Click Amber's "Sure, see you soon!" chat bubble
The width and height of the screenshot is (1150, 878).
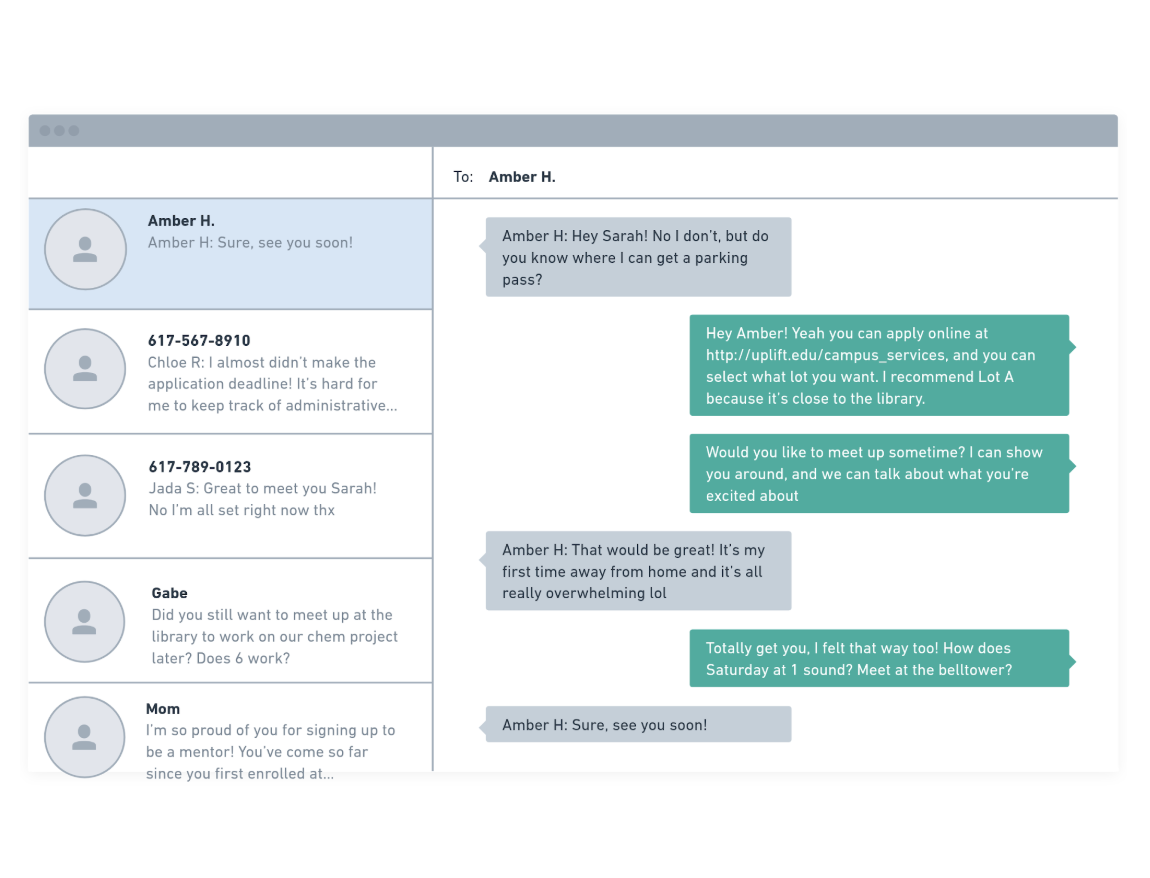tap(638, 724)
